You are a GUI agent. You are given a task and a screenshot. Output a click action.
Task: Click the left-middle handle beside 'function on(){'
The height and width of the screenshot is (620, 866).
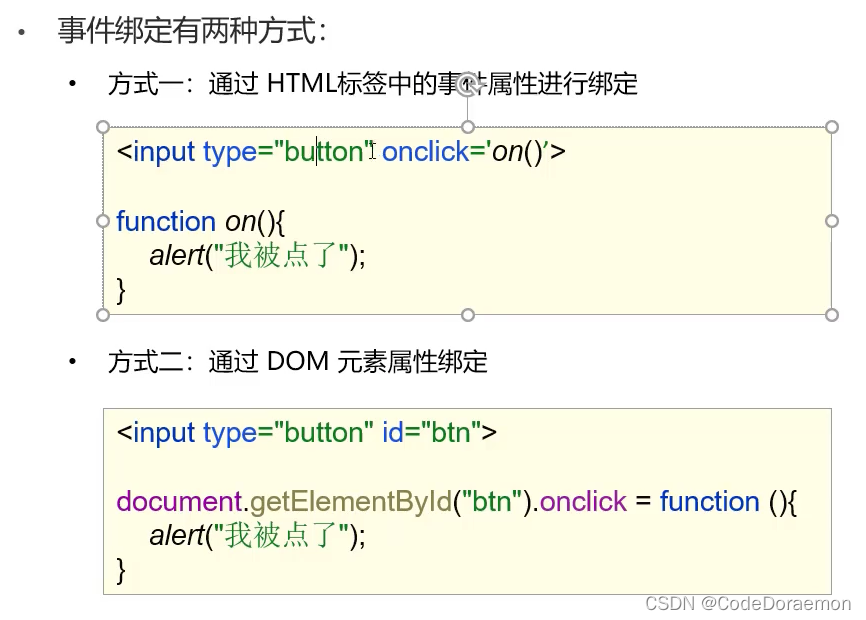pyautogui.click(x=103, y=221)
